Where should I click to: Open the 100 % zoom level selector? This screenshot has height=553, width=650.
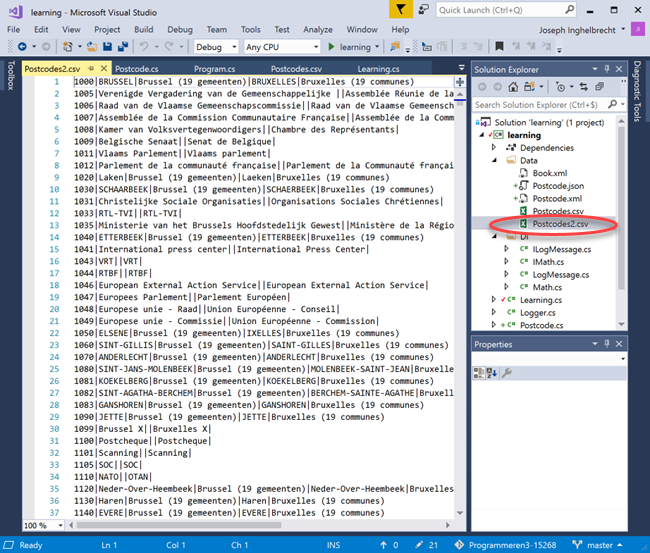[x=40, y=525]
